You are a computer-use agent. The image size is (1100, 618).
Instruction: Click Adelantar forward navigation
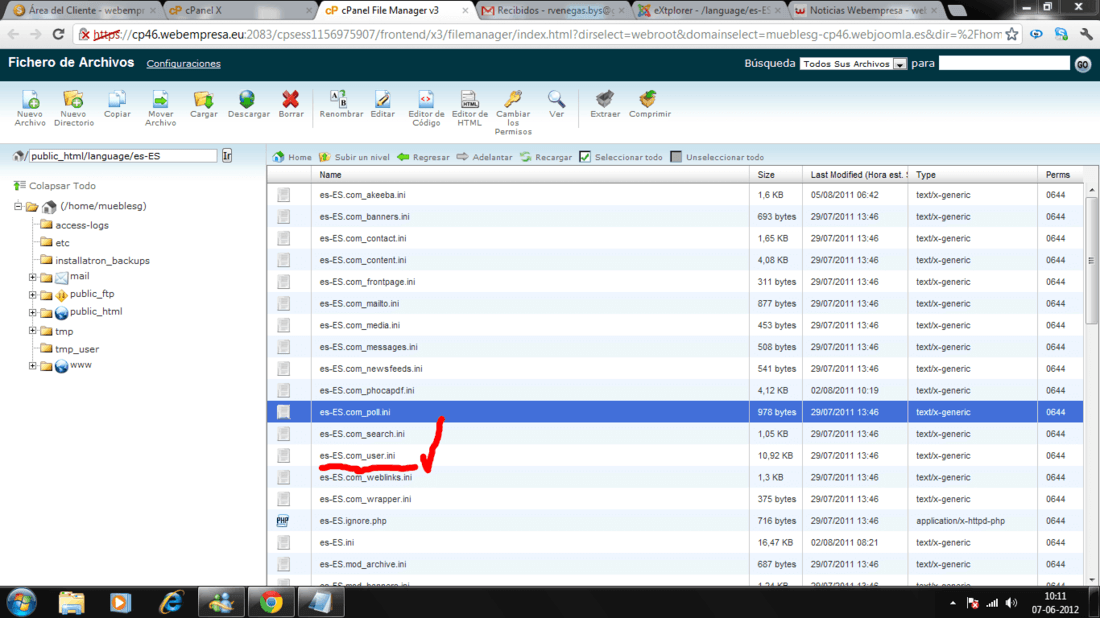click(484, 157)
